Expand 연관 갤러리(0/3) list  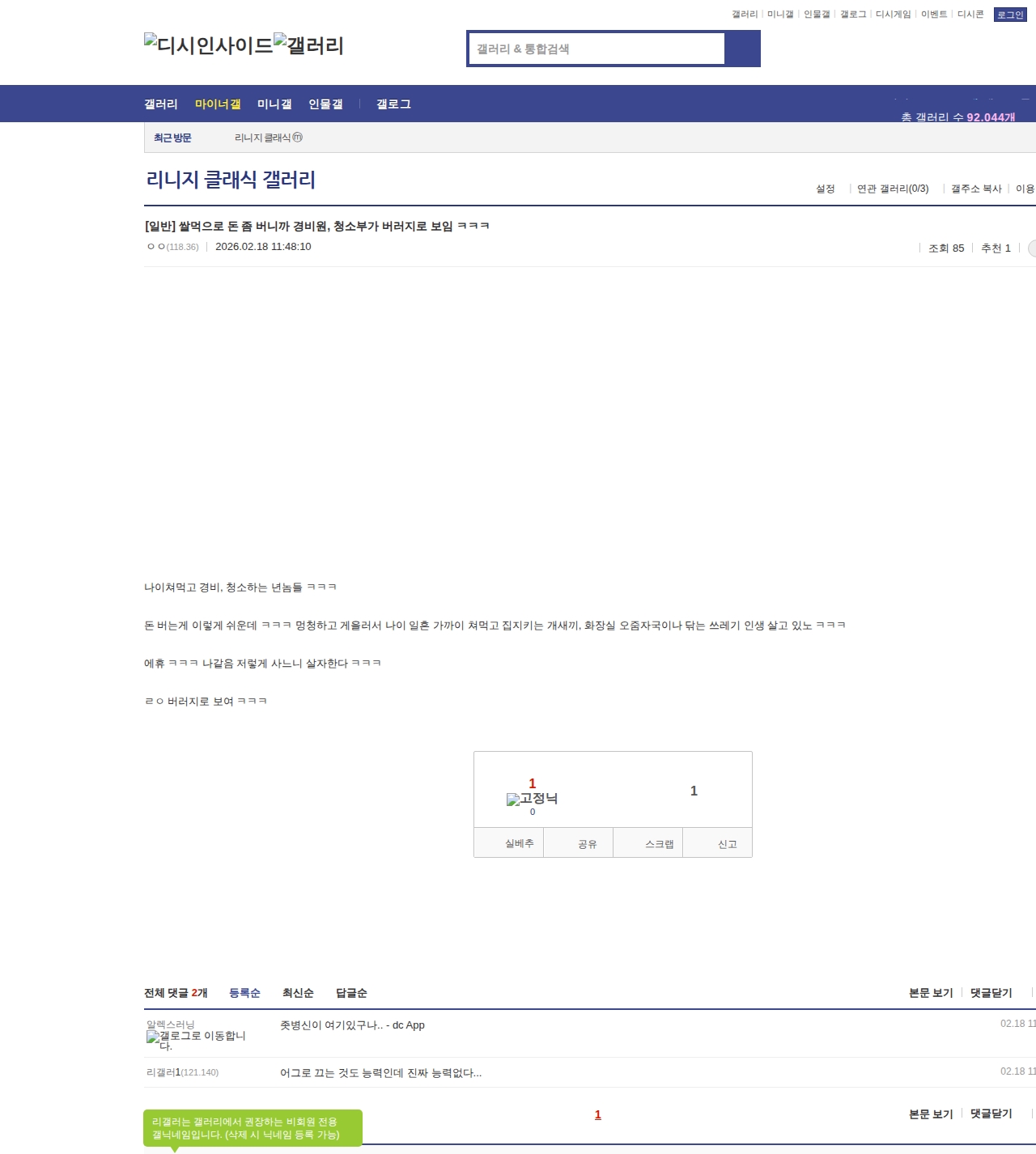click(x=893, y=189)
